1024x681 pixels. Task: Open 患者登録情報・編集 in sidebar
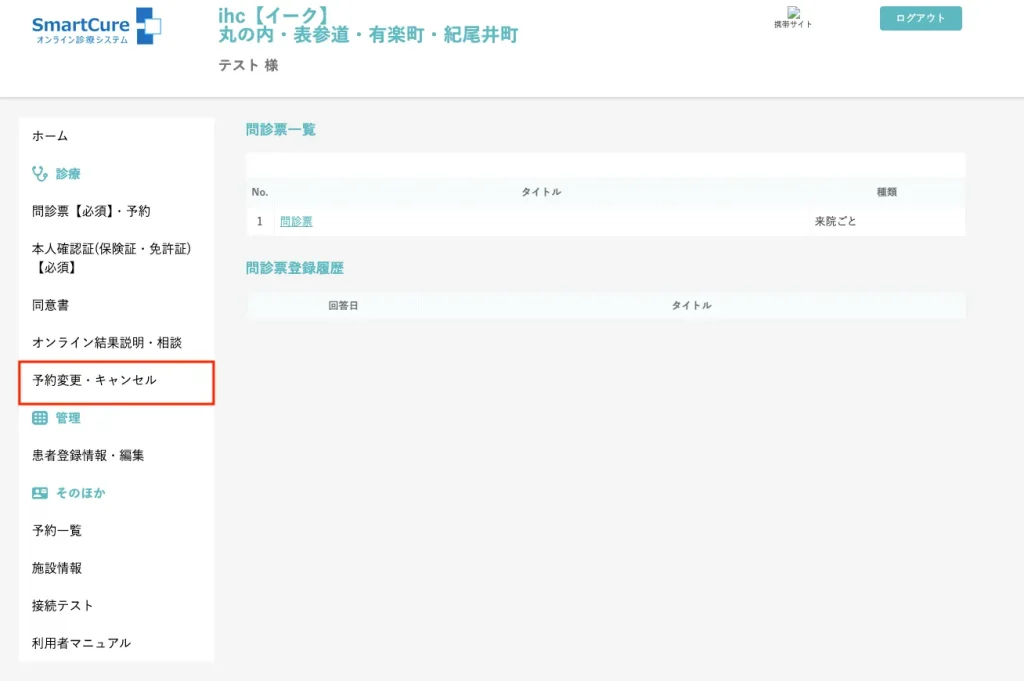point(88,455)
